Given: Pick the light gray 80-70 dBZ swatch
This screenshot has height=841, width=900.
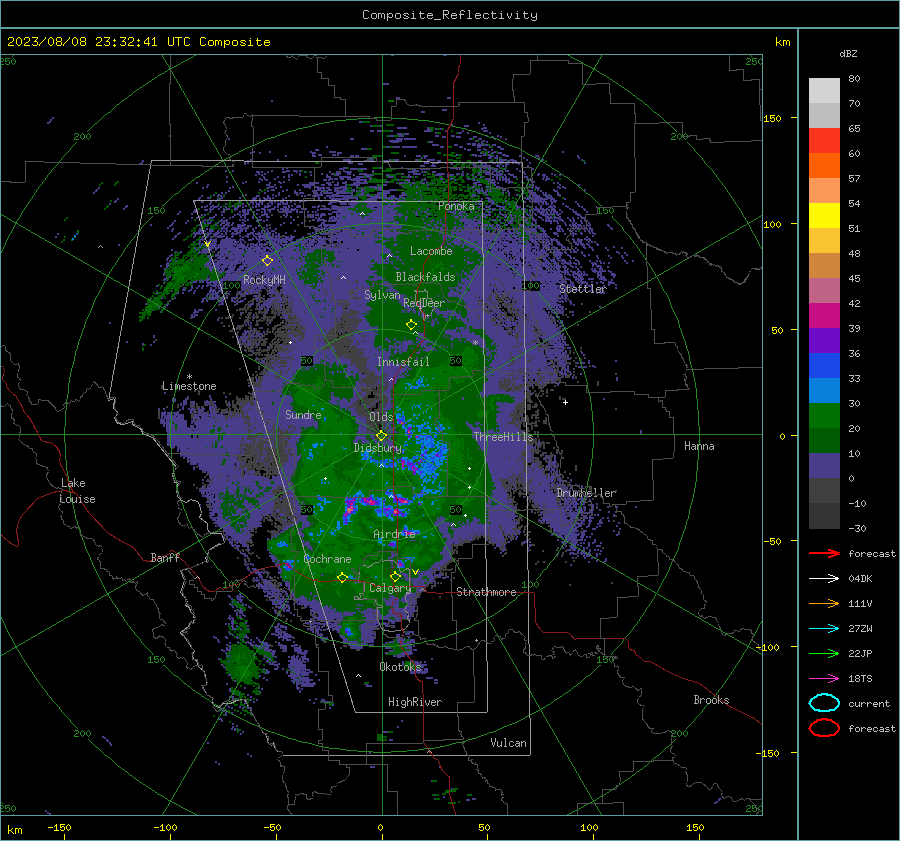Looking at the screenshot, I should [824, 90].
